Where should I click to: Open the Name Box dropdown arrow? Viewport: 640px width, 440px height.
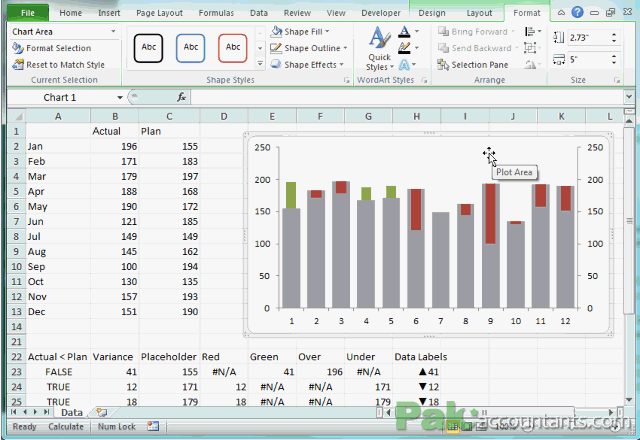(120, 98)
